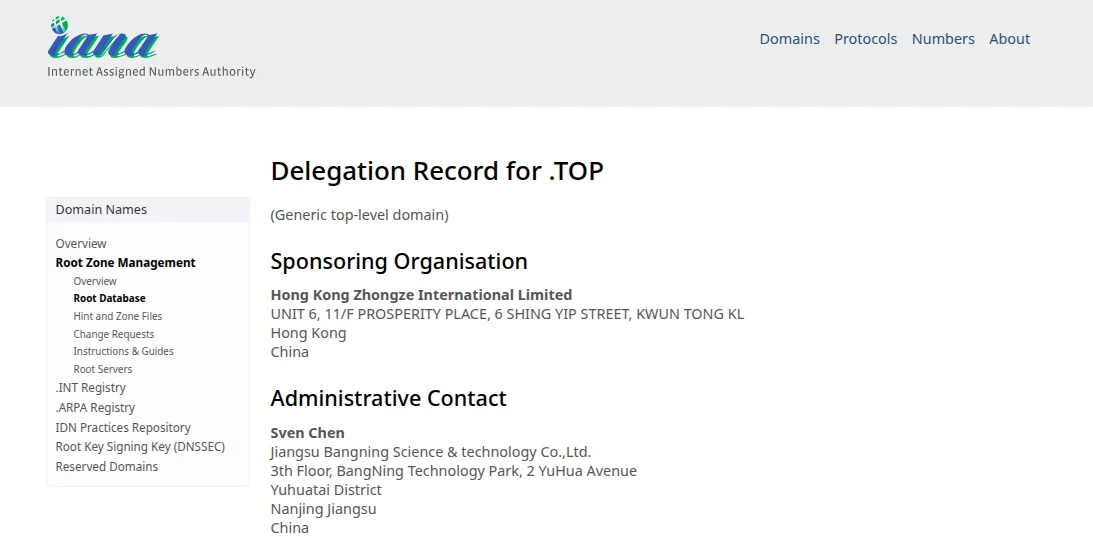This screenshot has width=1093, height=537.
Task: Open Instructions & Guides link
Action: click(123, 351)
